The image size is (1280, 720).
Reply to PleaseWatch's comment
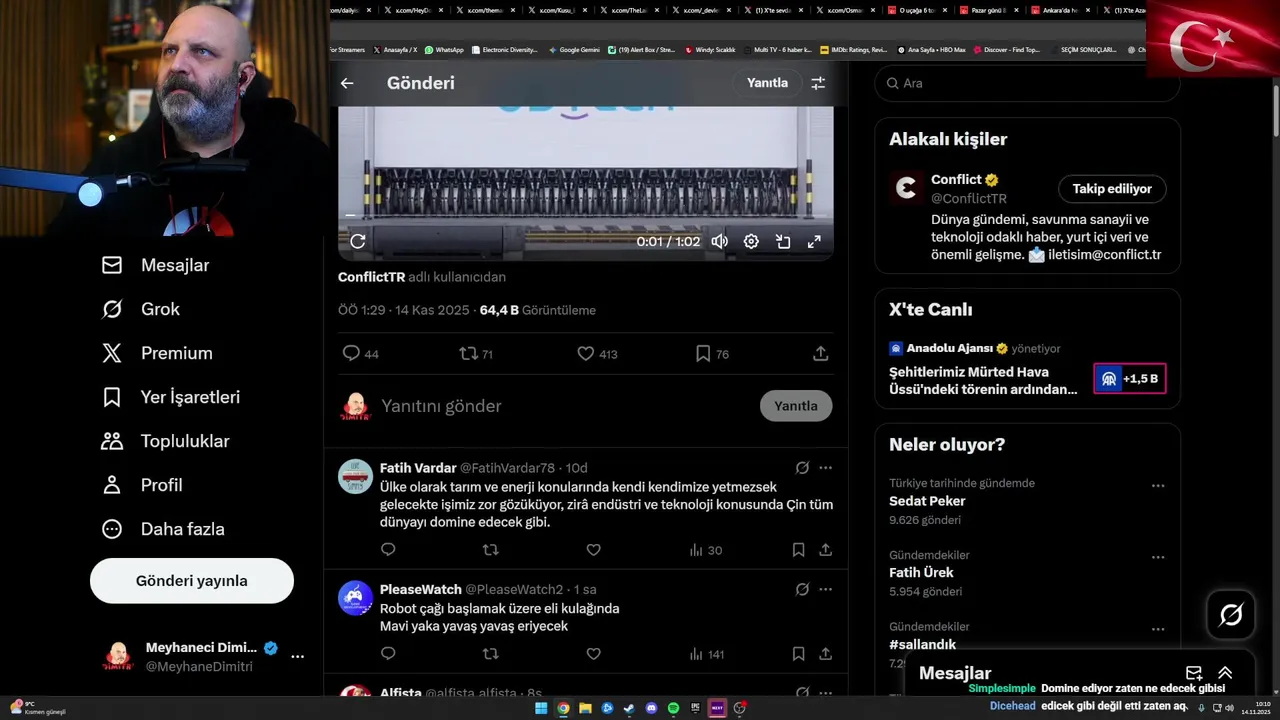tap(388, 654)
